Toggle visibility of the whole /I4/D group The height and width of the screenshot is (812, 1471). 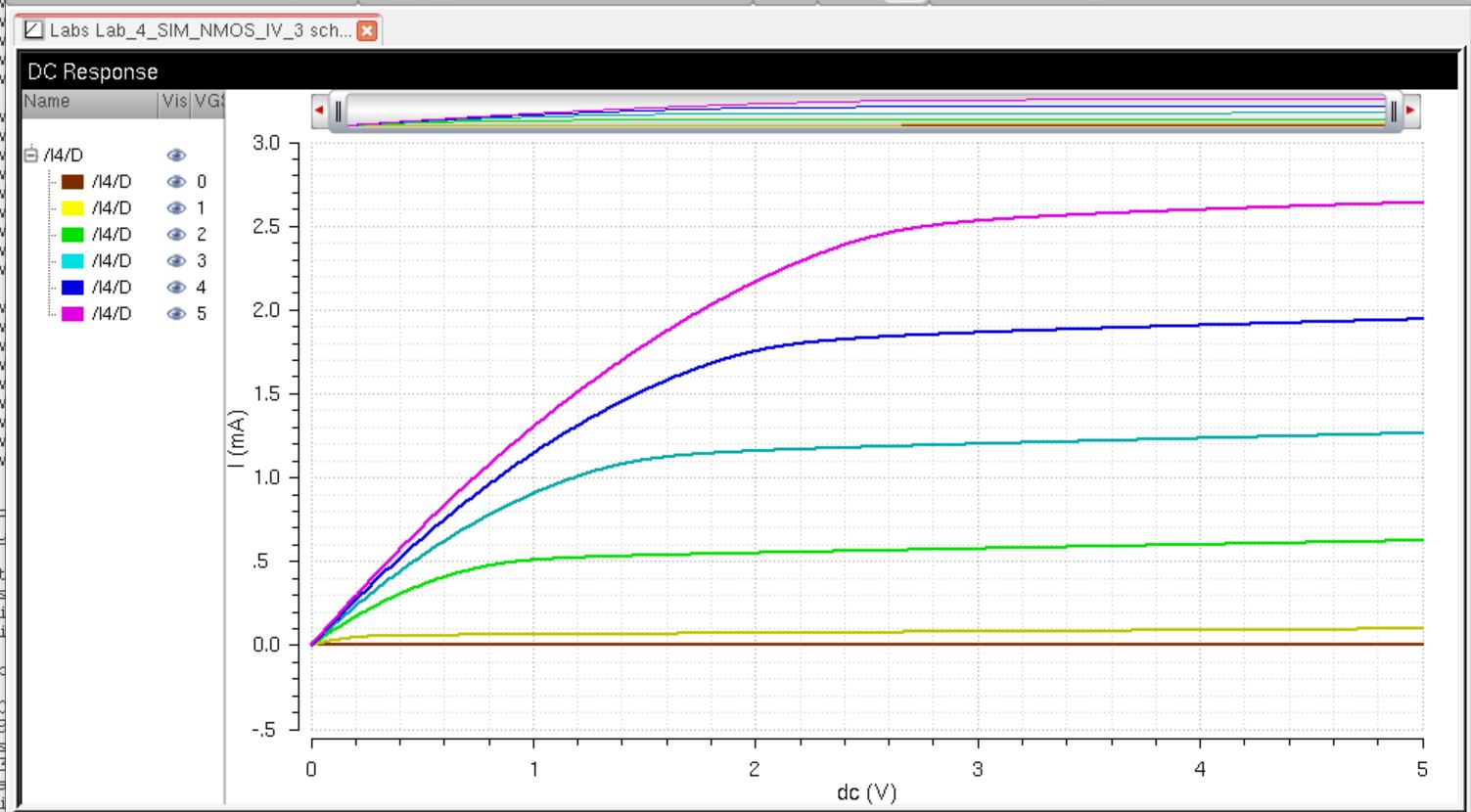pyautogui.click(x=176, y=155)
